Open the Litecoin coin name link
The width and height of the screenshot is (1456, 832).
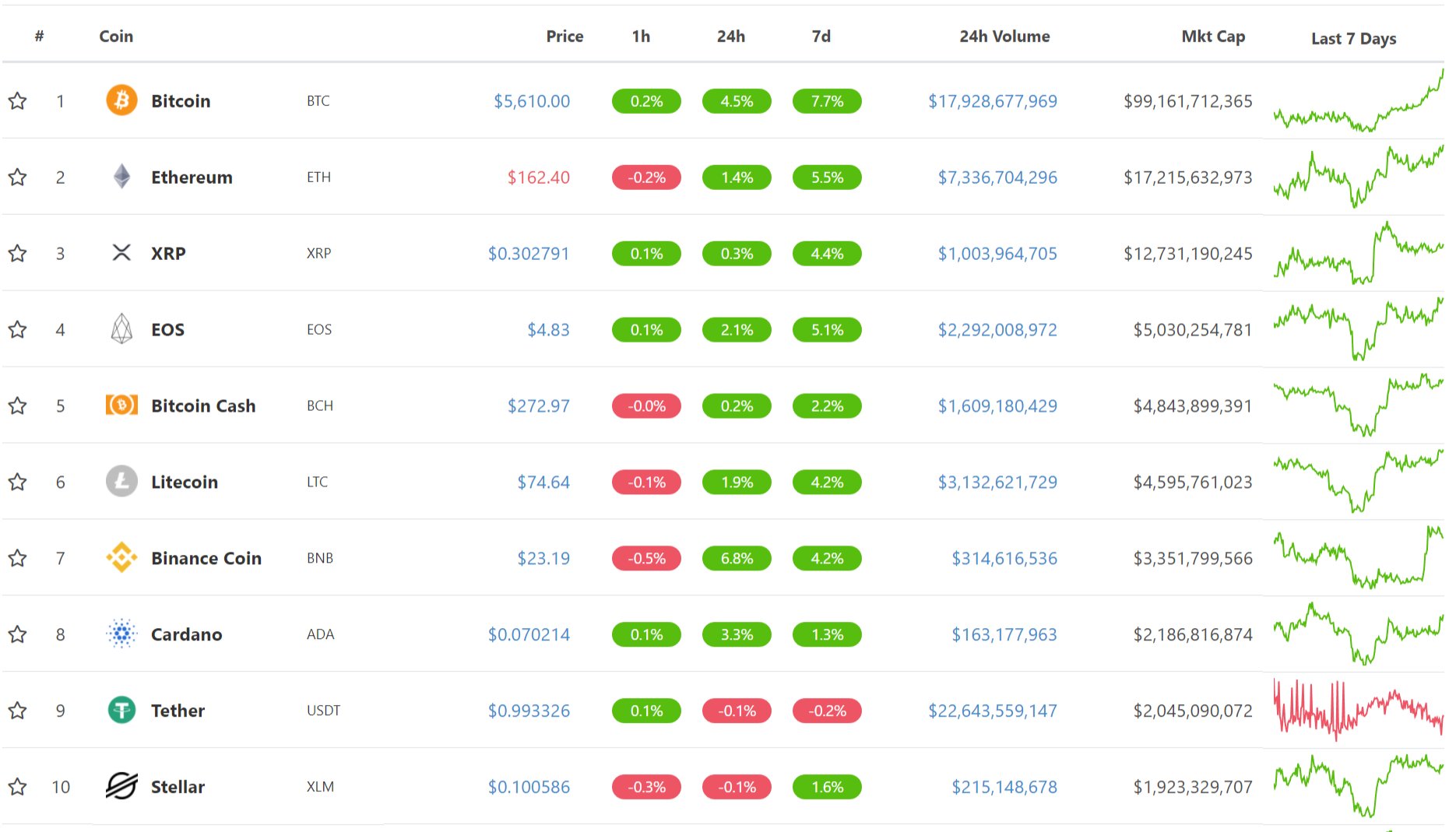(185, 482)
